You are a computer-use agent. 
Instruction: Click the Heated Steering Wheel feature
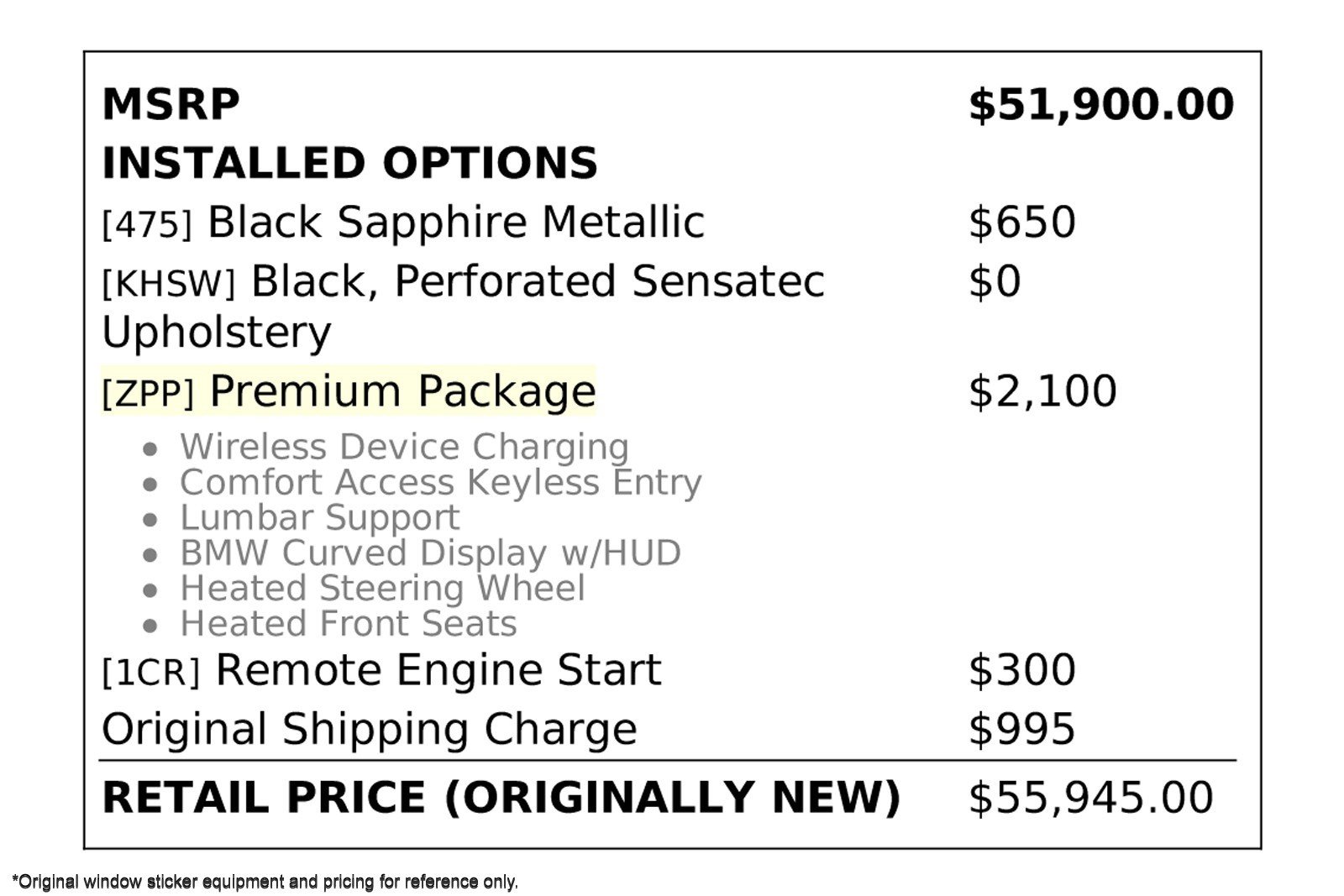382,589
